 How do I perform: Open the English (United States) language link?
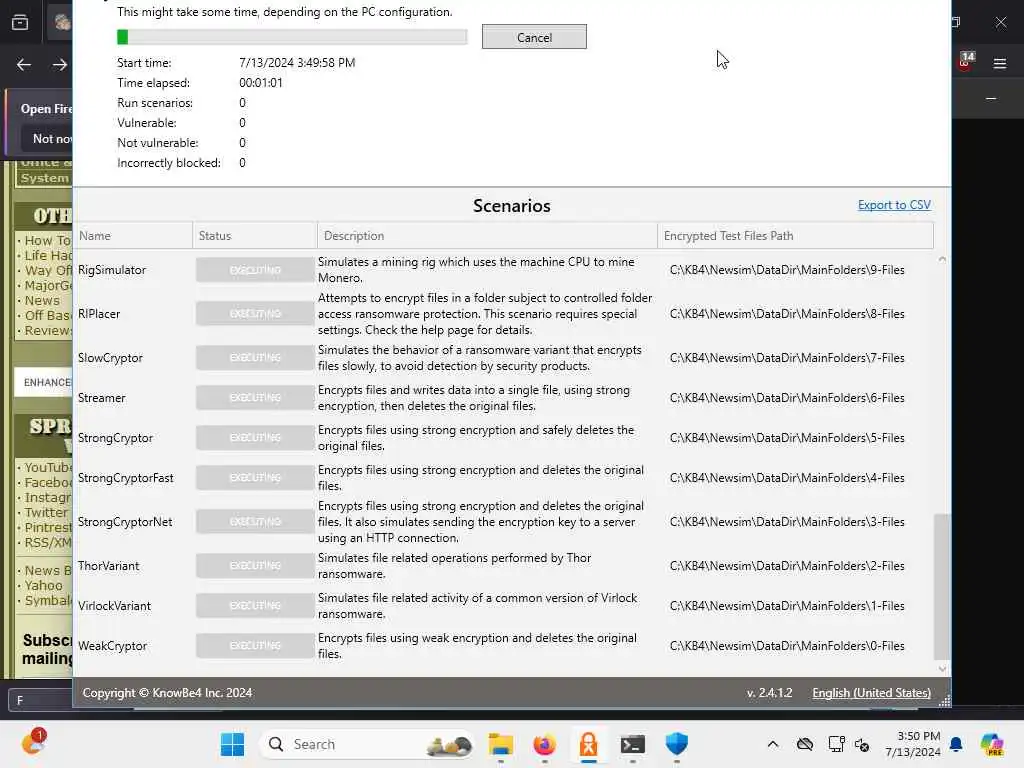pyautogui.click(x=871, y=693)
